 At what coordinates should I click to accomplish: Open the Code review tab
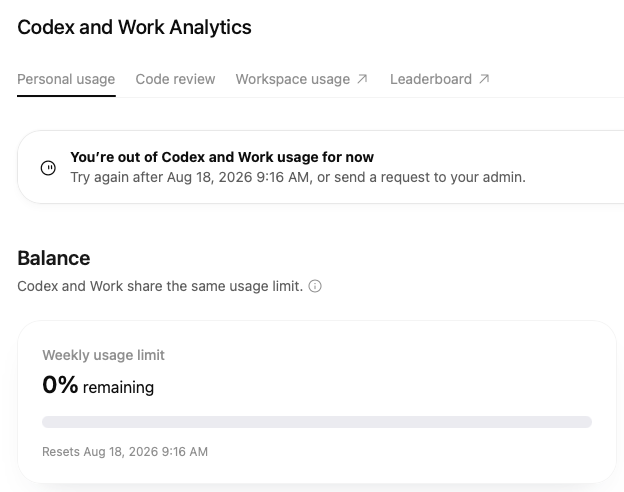point(175,79)
